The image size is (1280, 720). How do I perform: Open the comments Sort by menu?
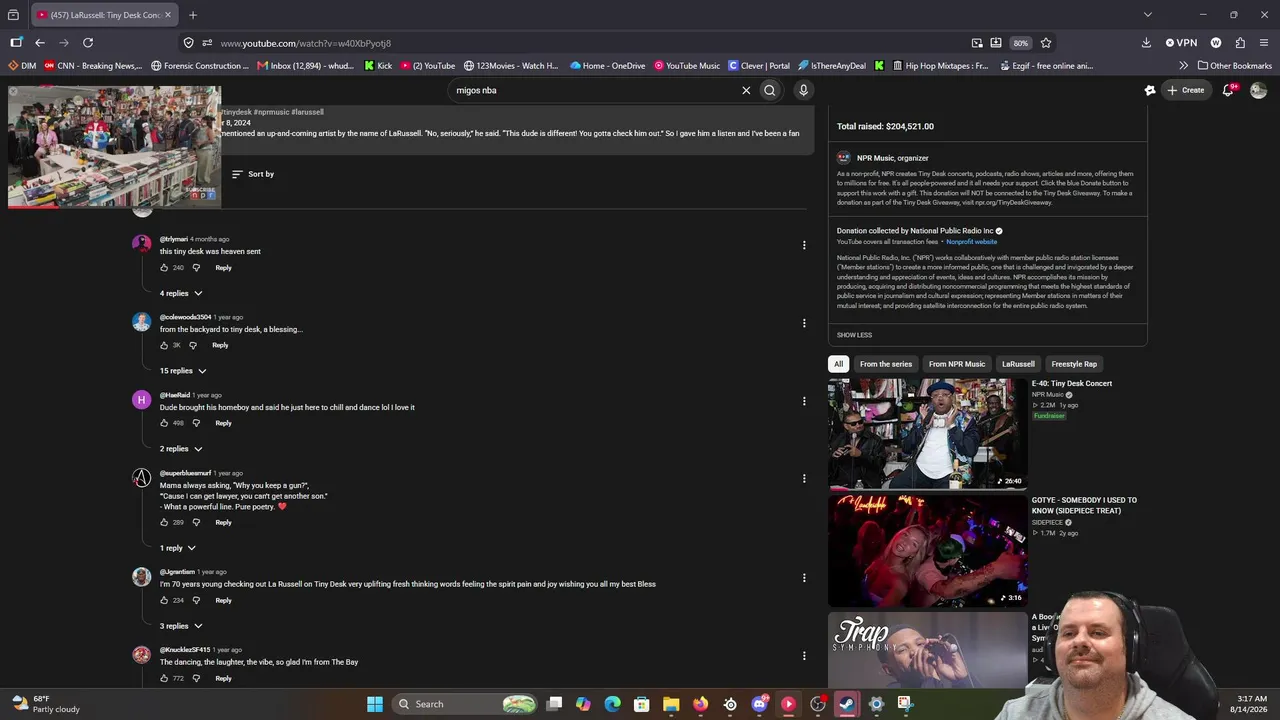click(253, 174)
